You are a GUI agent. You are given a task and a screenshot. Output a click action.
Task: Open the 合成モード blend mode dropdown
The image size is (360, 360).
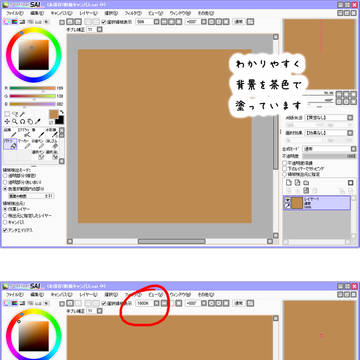click(328, 149)
